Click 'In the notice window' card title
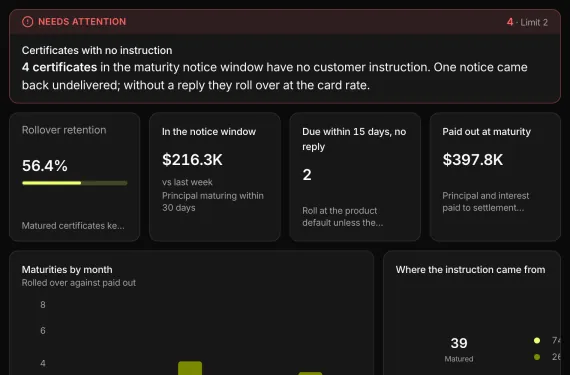 point(209,132)
